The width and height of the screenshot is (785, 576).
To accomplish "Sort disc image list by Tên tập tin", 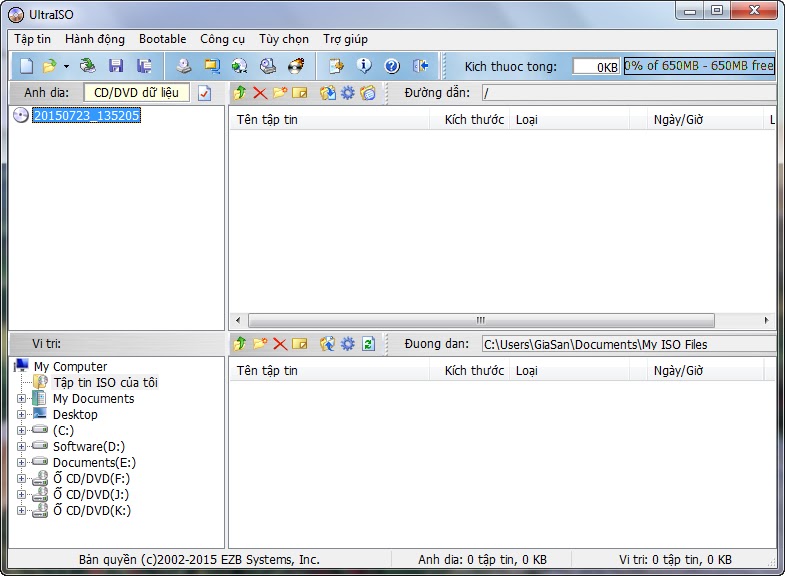I will (x=329, y=120).
